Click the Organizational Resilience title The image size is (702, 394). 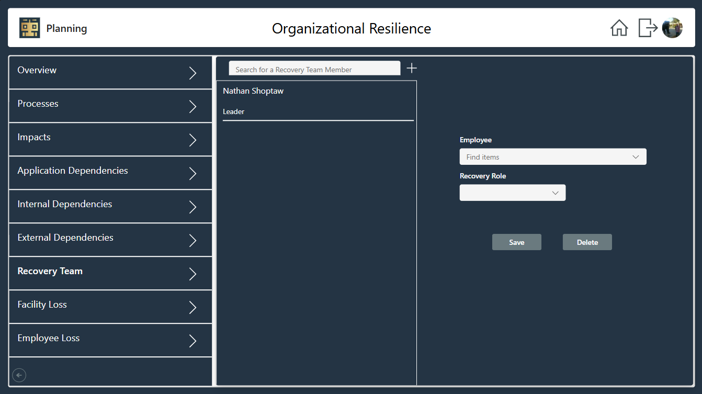(351, 29)
